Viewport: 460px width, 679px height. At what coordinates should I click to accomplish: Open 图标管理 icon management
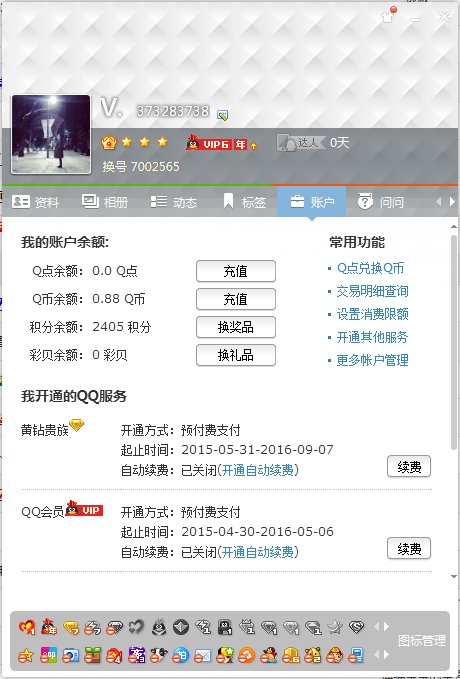(421, 640)
